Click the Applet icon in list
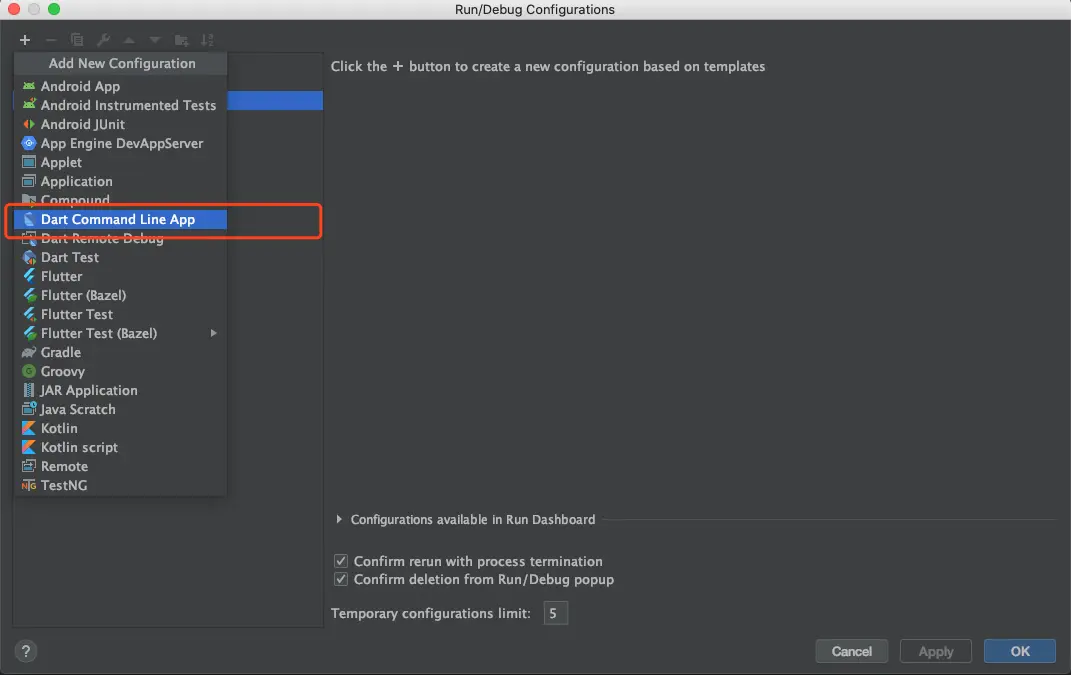The image size is (1071, 675). tap(29, 163)
